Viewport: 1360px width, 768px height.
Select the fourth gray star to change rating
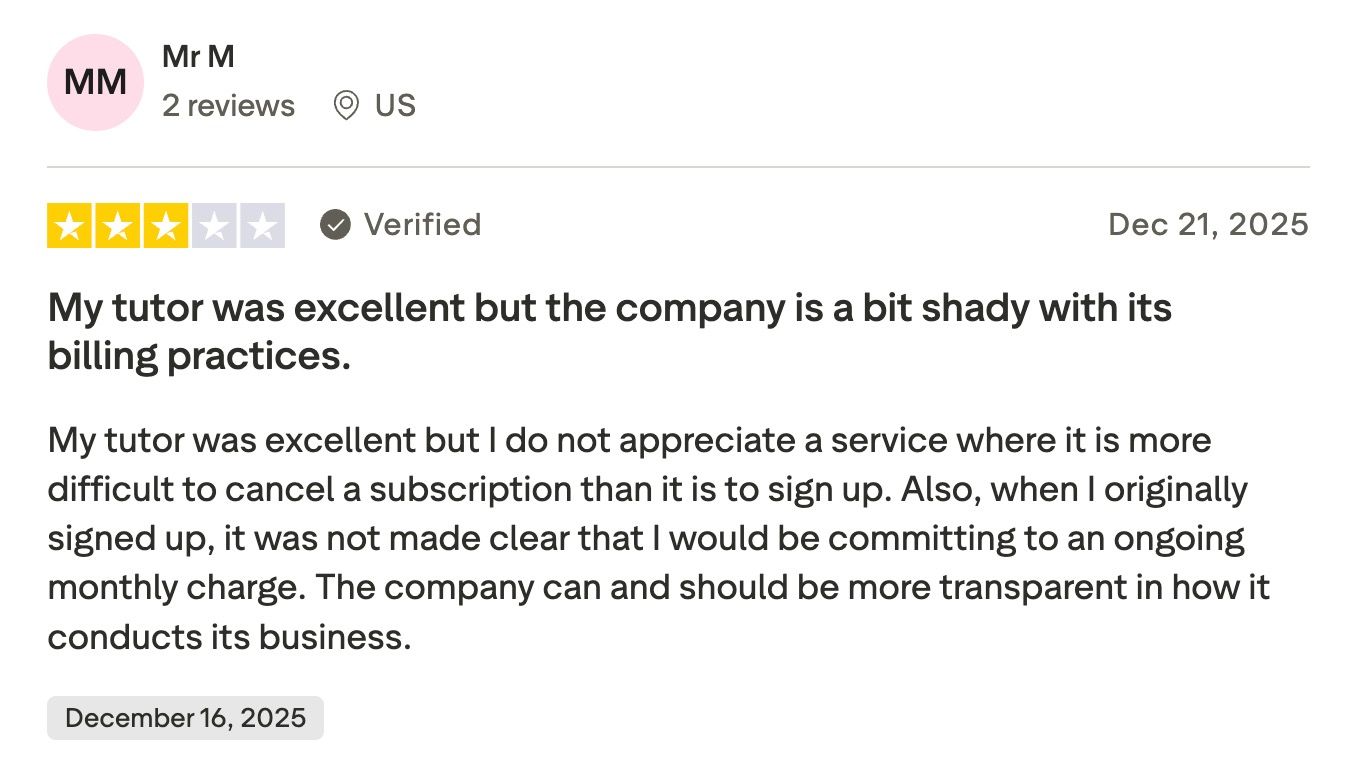coord(213,225)
